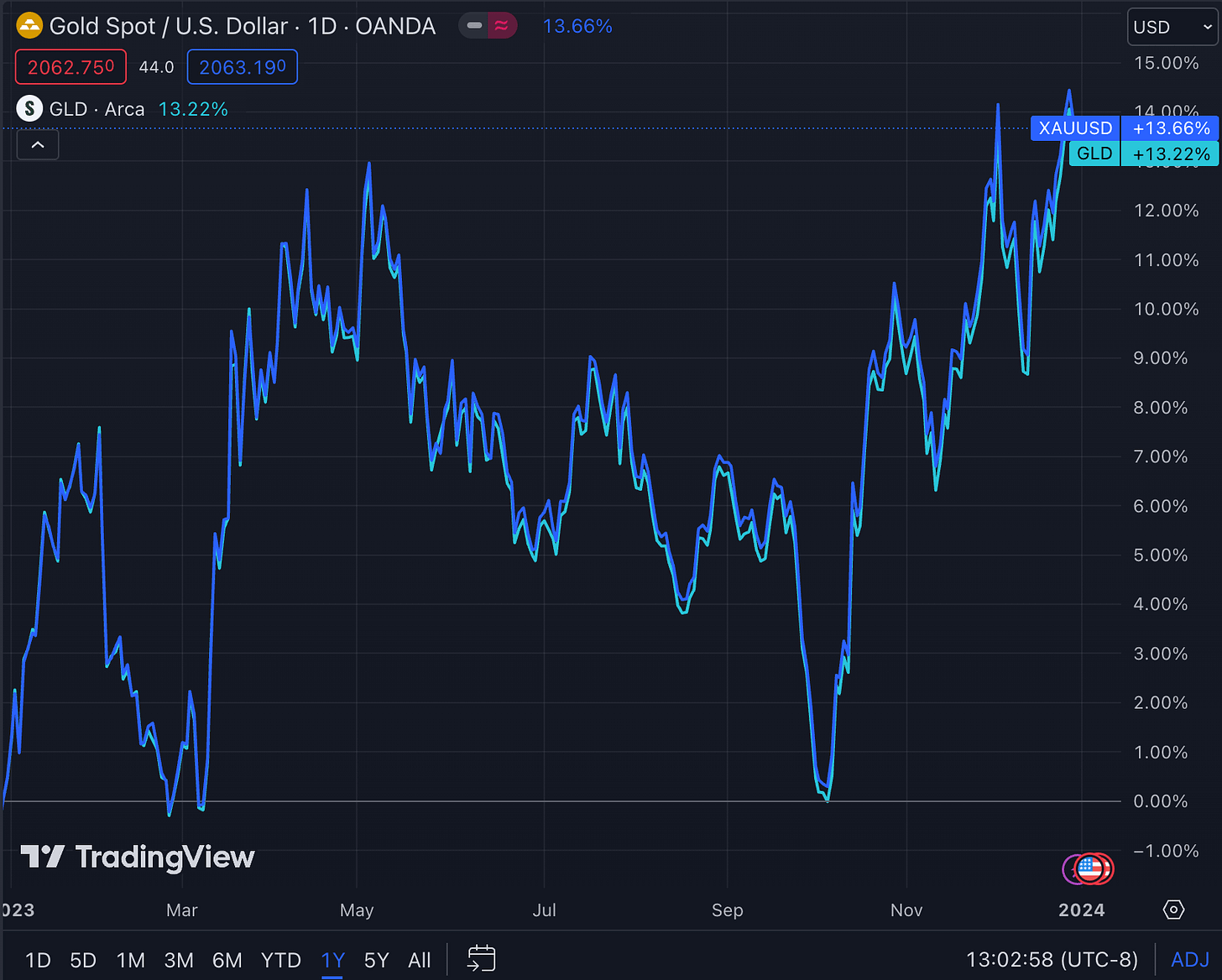Click the Sep label on time axis
Screen dimensions: 1222x980
[727, 910]
